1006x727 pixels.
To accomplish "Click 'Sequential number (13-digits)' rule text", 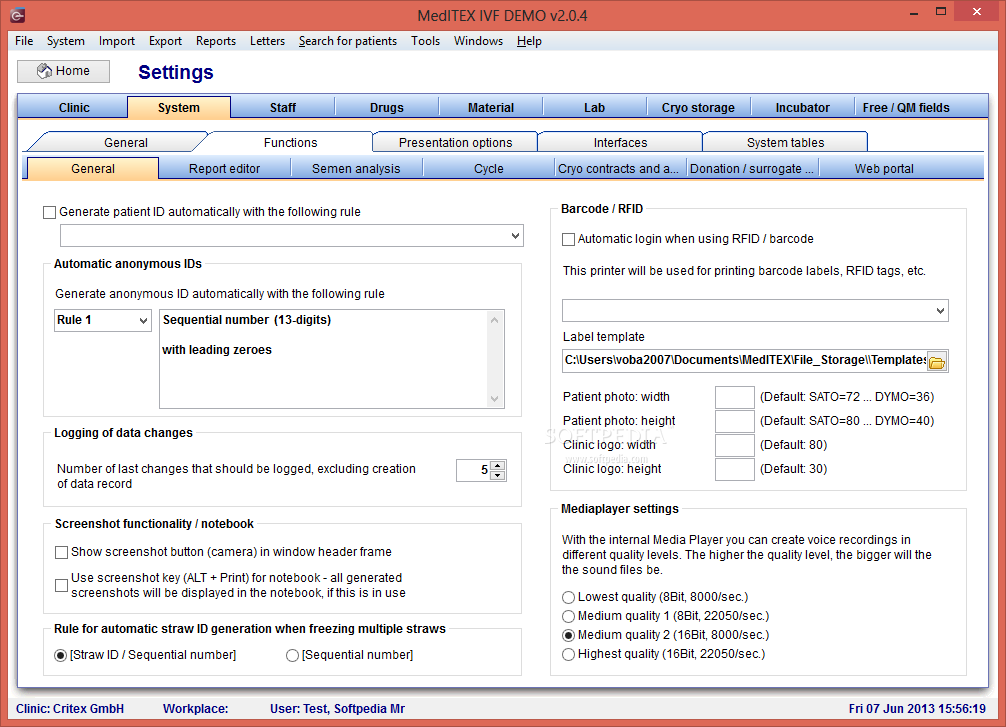I will (247, 320).
